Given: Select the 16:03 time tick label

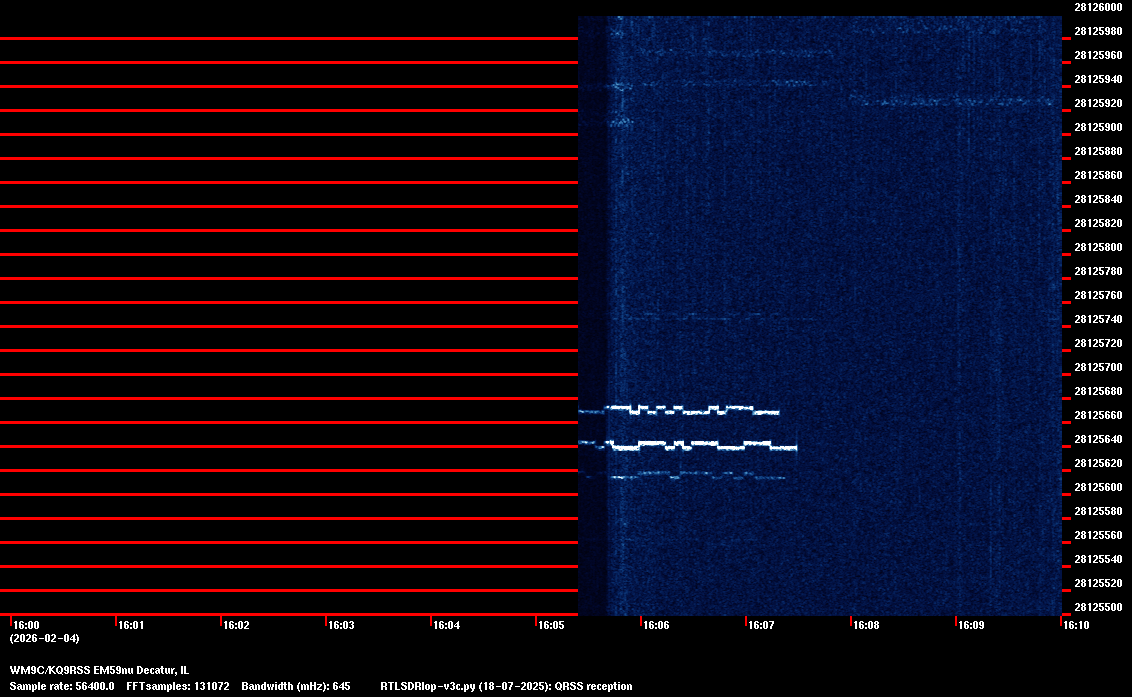Looking at the screenshot, I should [341, 626].
